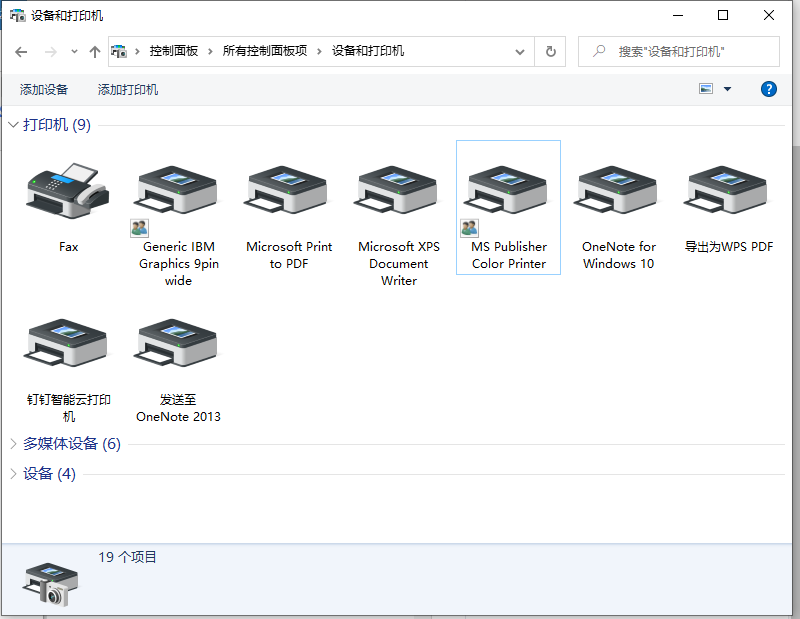Expand the 多媒体设备 (6) group
The image size is (800, 619).
click(x=14, y=443)
